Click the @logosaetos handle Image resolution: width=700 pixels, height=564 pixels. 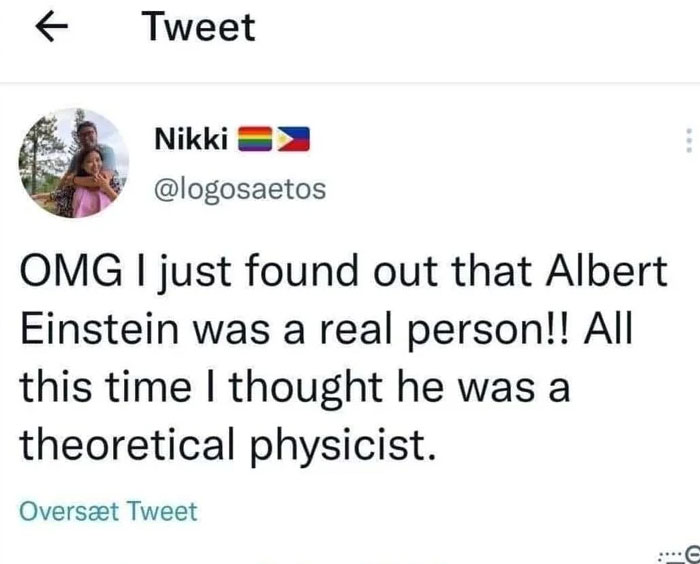(238, 187)
